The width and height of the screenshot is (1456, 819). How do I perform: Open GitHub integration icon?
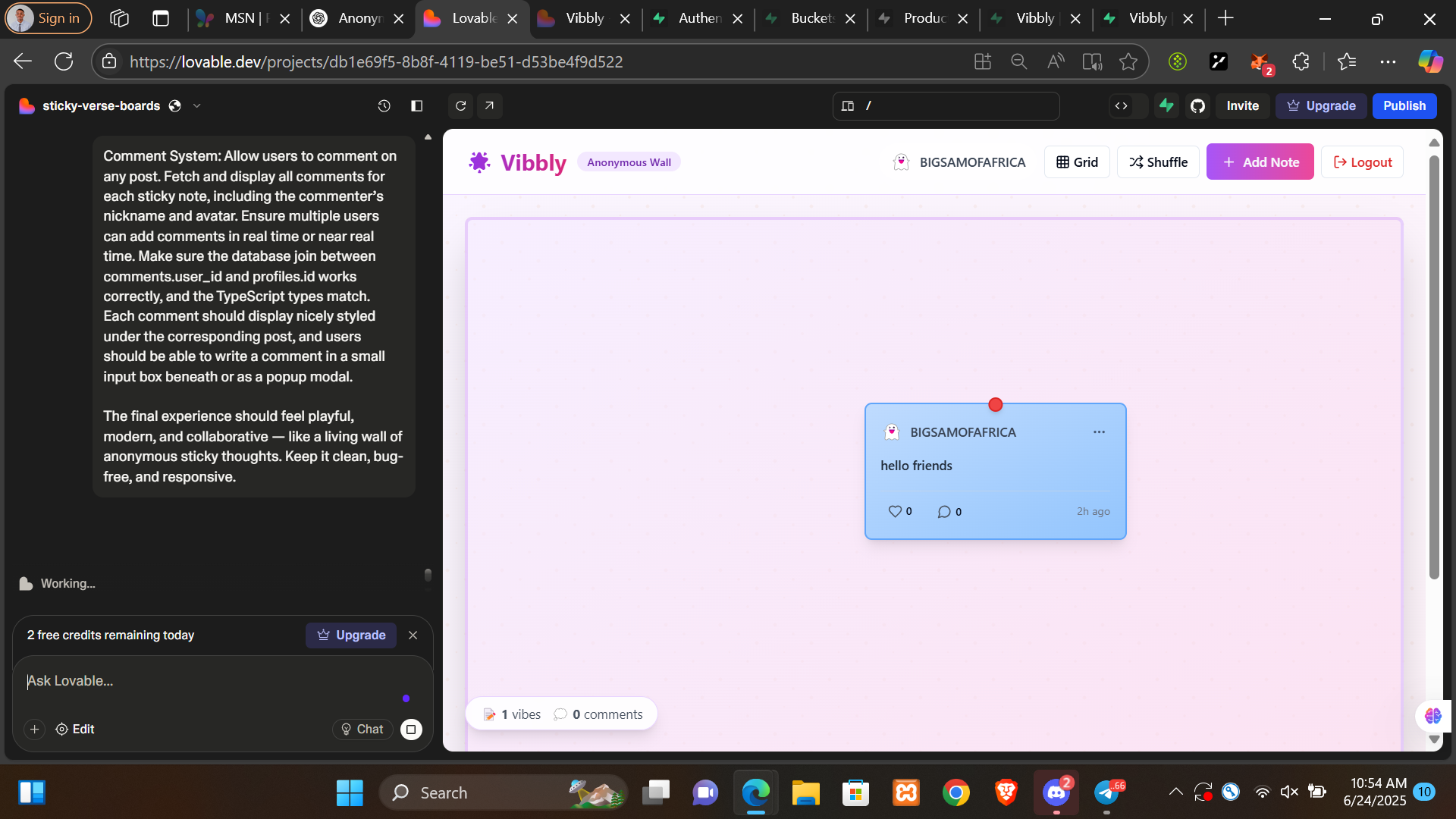click(1197, 106)
